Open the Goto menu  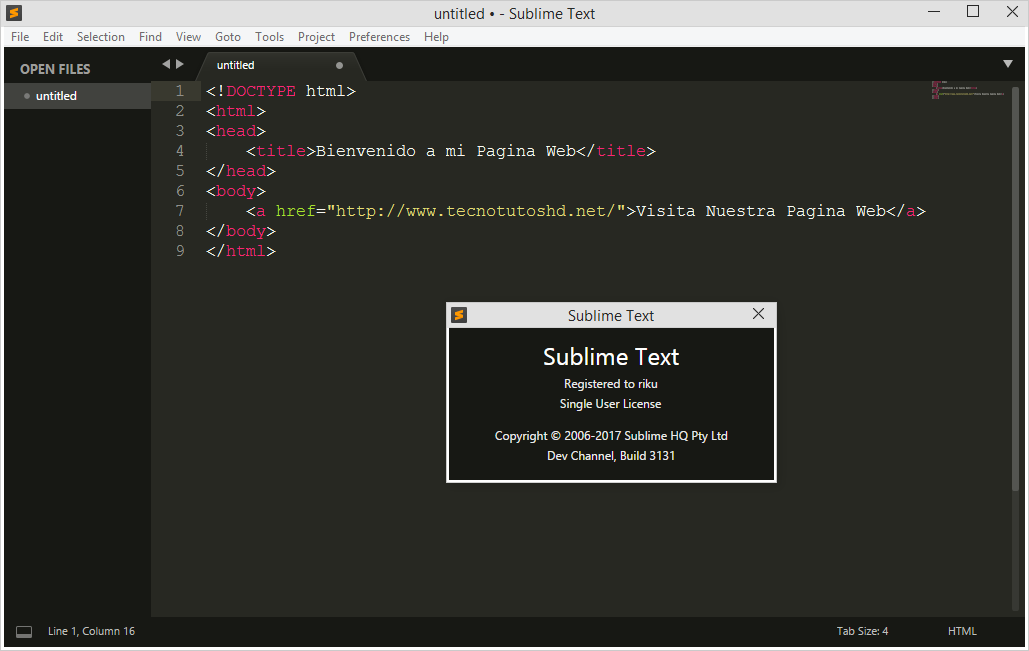click(228, 37)
